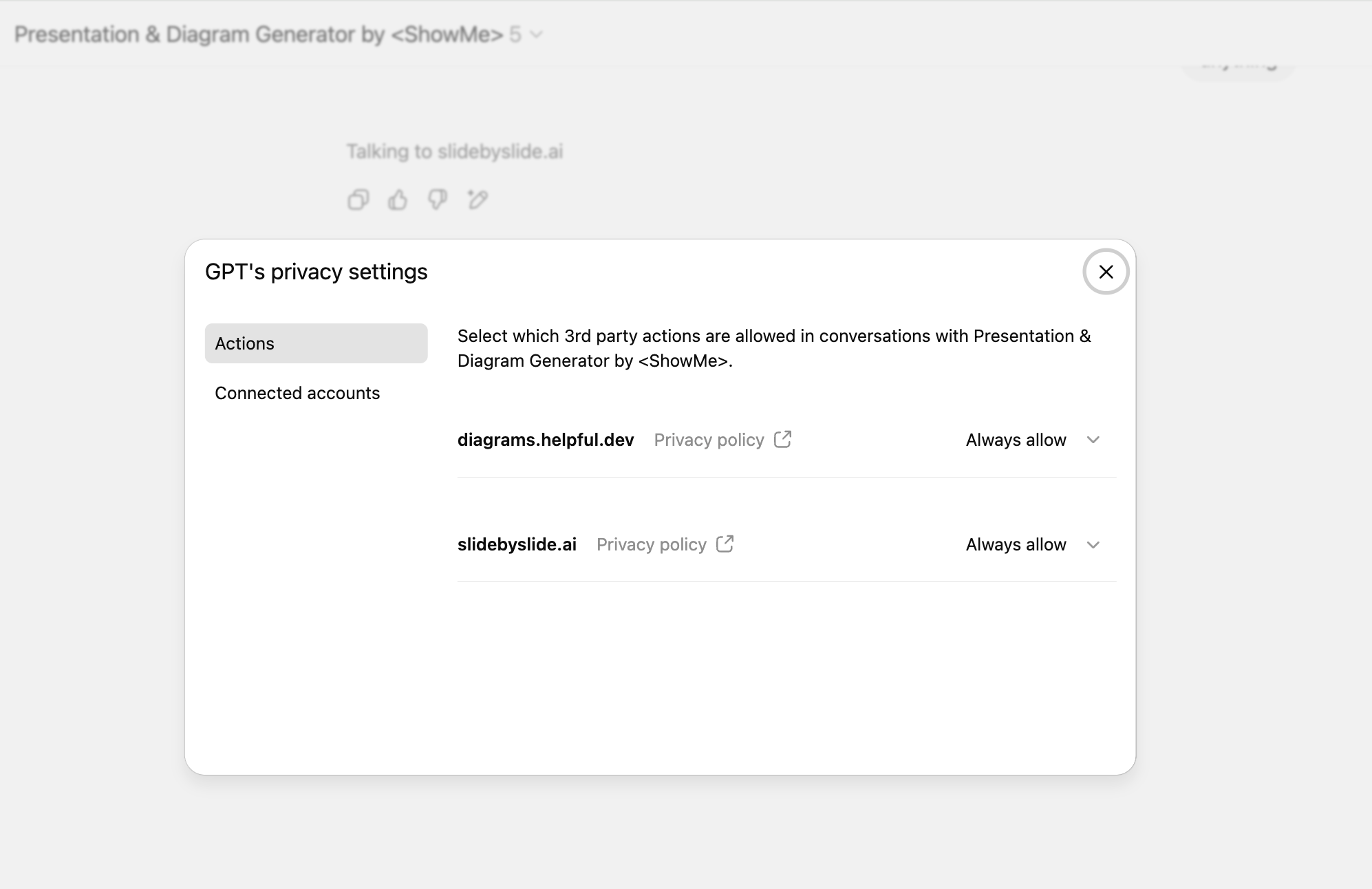
Task: Close the GPT's privacy settings dialog
Action: 1106,272
